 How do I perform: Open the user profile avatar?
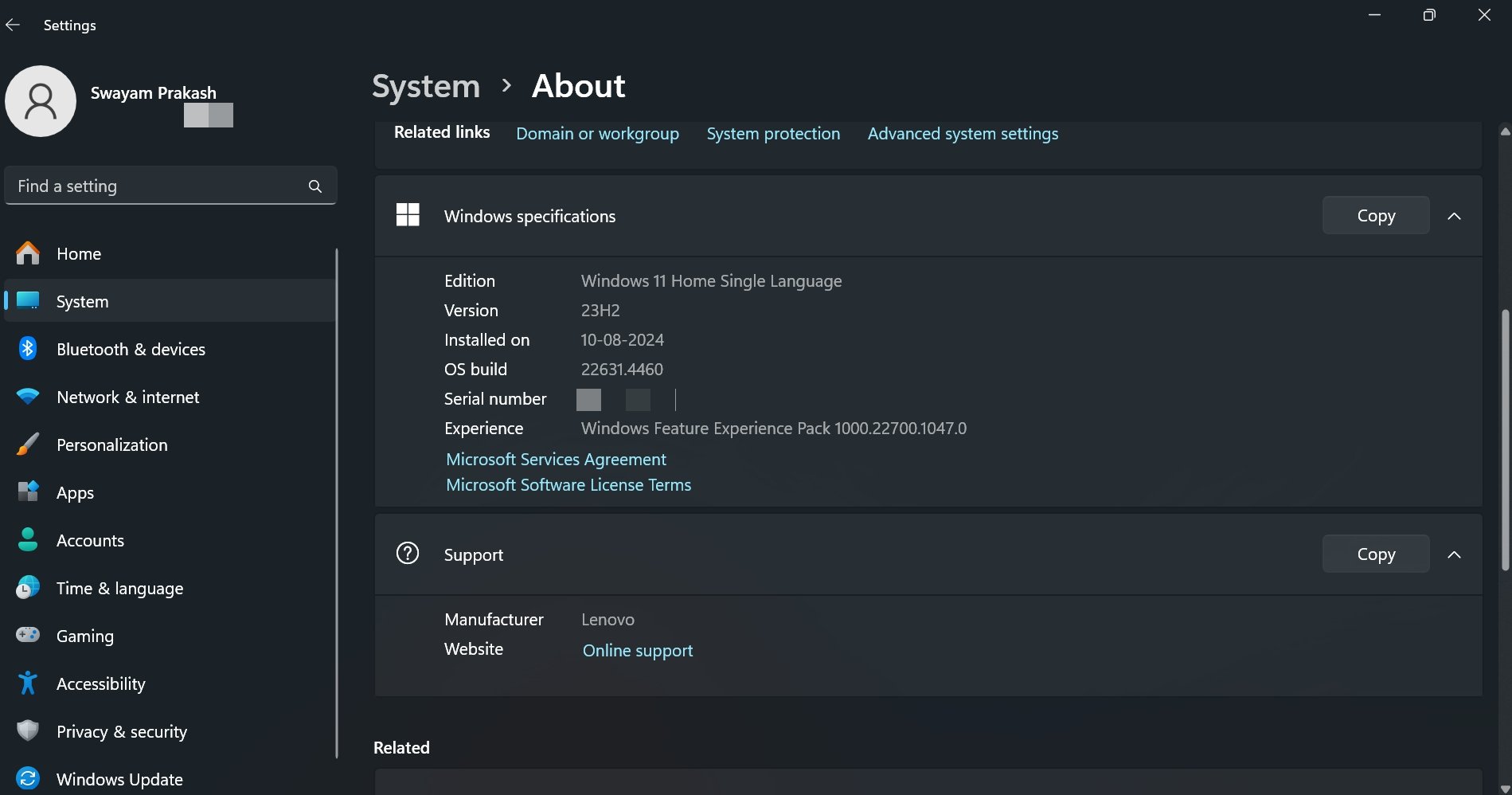41,101
